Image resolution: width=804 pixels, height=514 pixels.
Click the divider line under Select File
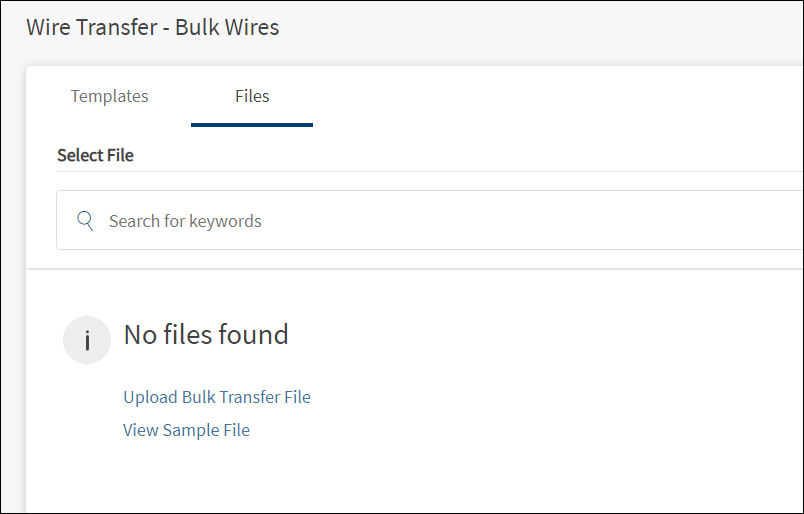(400, 172)
